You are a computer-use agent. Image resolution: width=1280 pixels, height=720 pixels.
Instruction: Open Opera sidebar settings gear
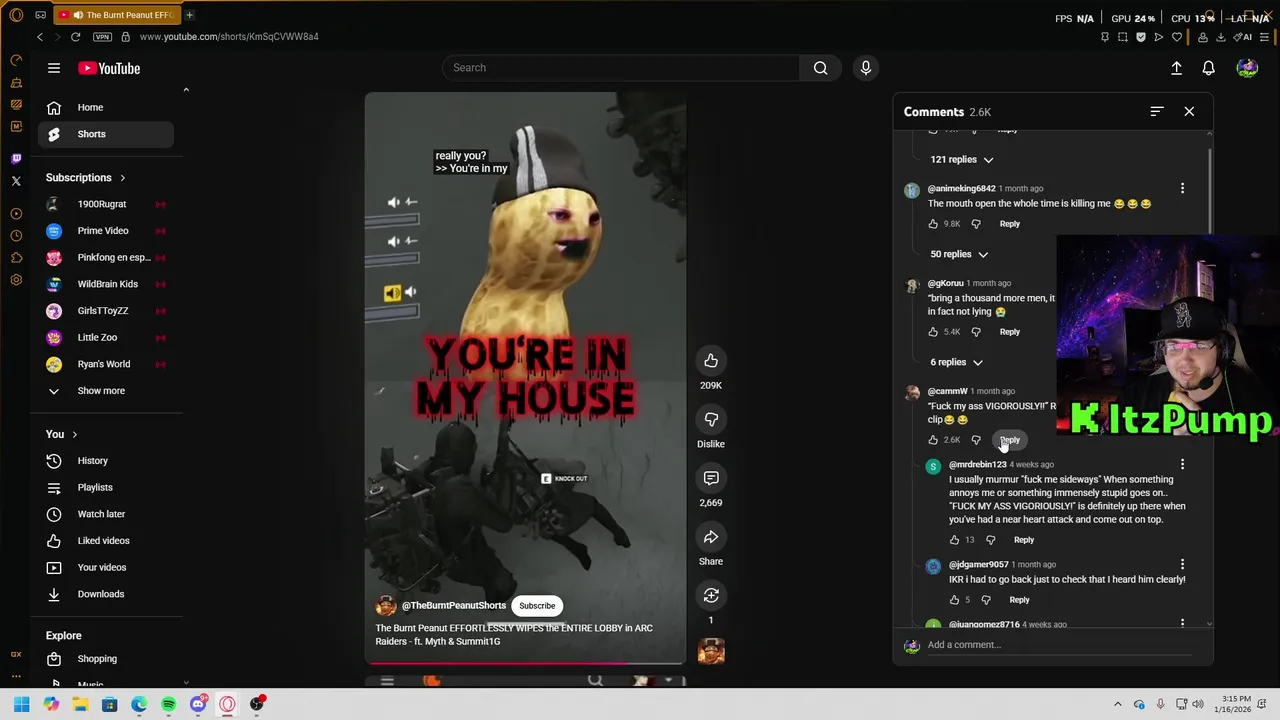pyautogui.click(x=16, y=280)
